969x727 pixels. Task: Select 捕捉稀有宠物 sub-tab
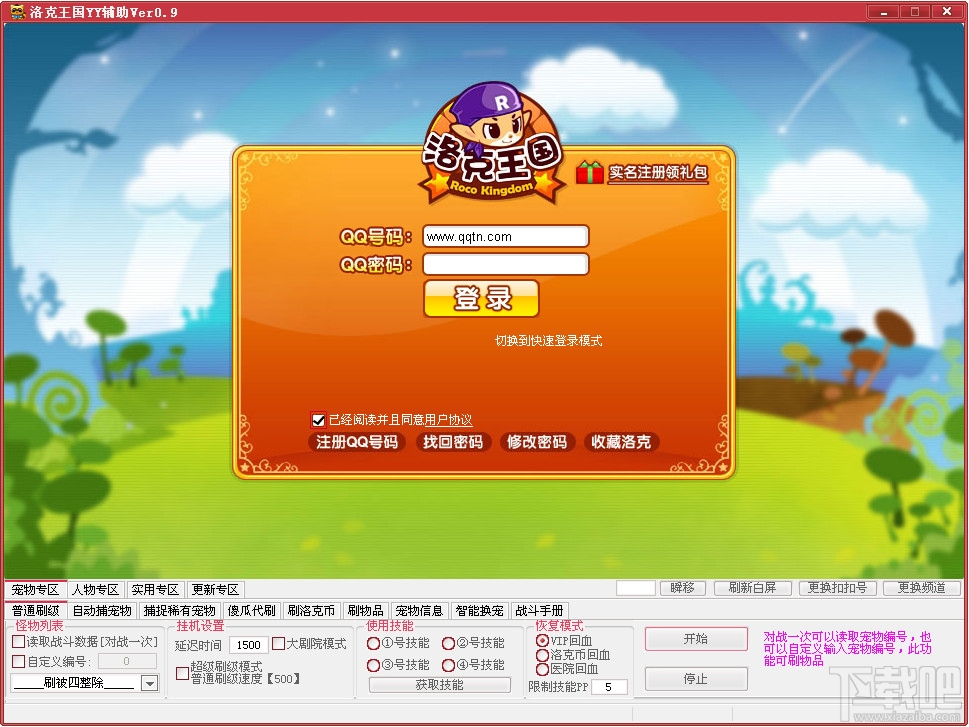180,611
